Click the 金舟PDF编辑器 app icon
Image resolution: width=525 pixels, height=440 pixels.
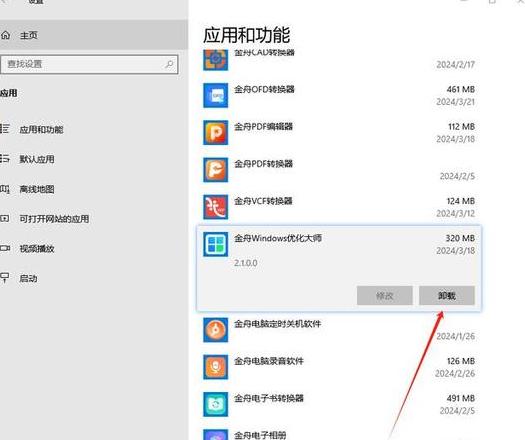[x=216, y=133]
